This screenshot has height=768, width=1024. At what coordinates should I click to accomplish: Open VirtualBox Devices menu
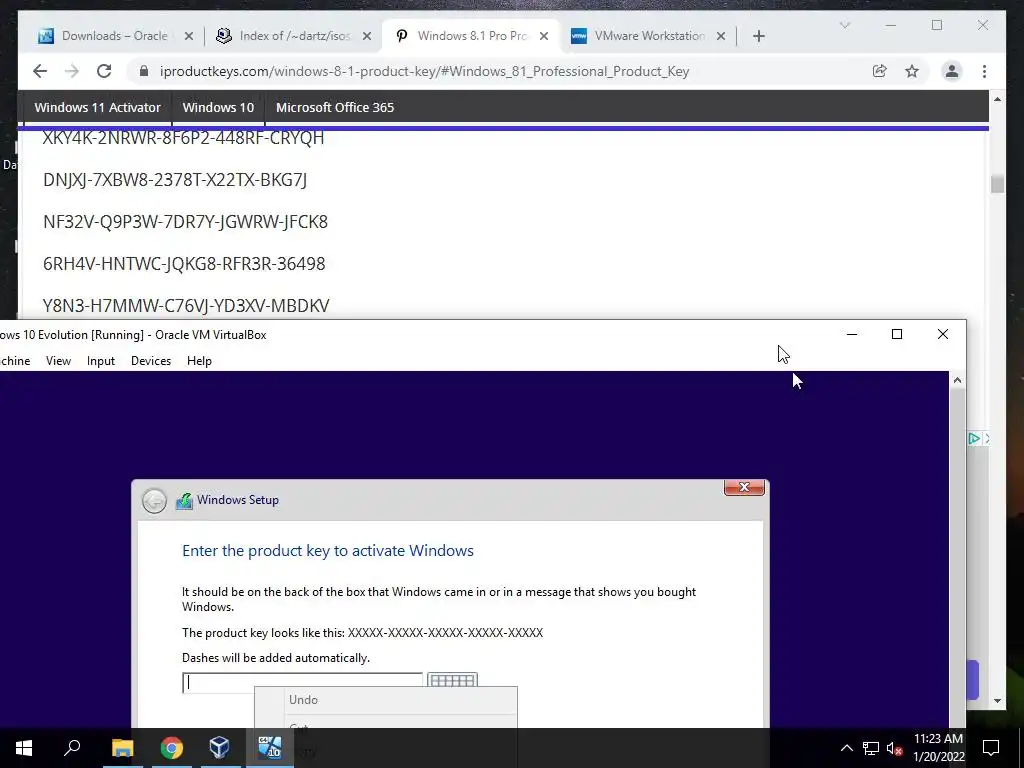(x=151, y=360)
